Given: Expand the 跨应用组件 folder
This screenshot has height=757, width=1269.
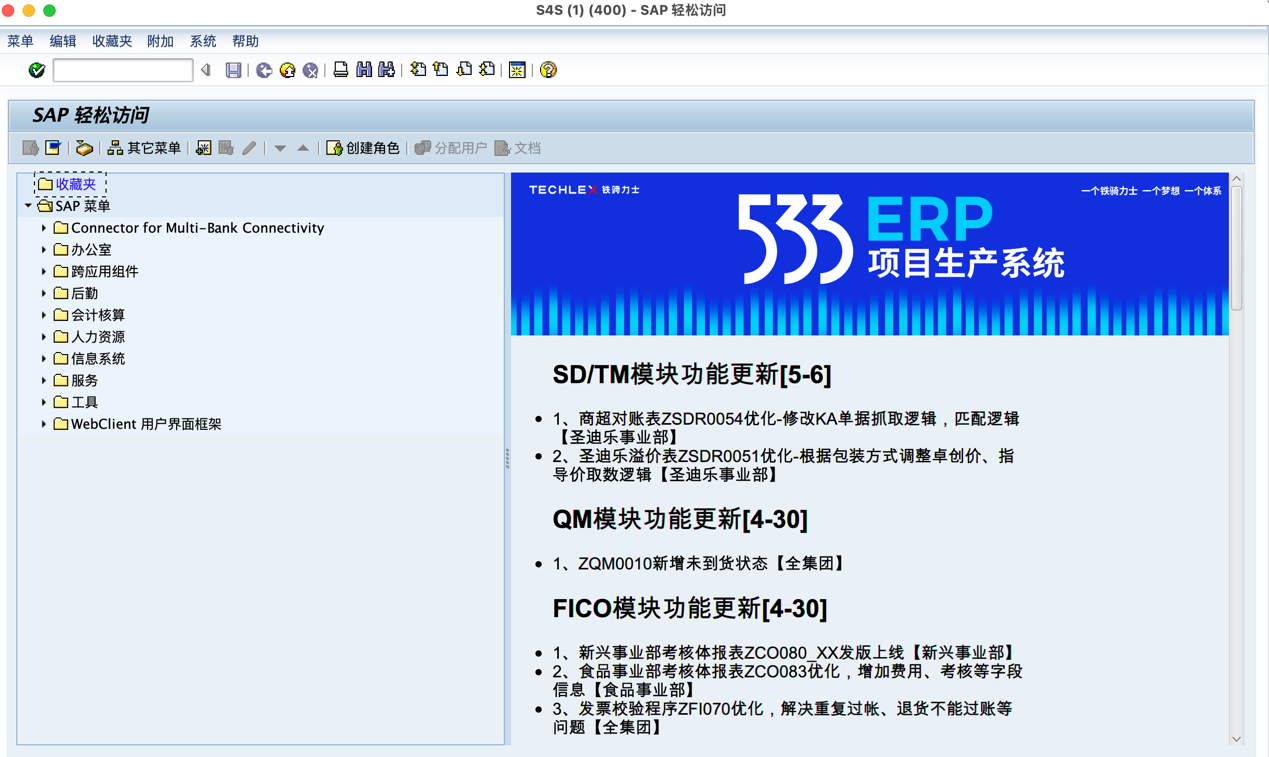Looking at the screenshot, I should (x=44, y=271).
